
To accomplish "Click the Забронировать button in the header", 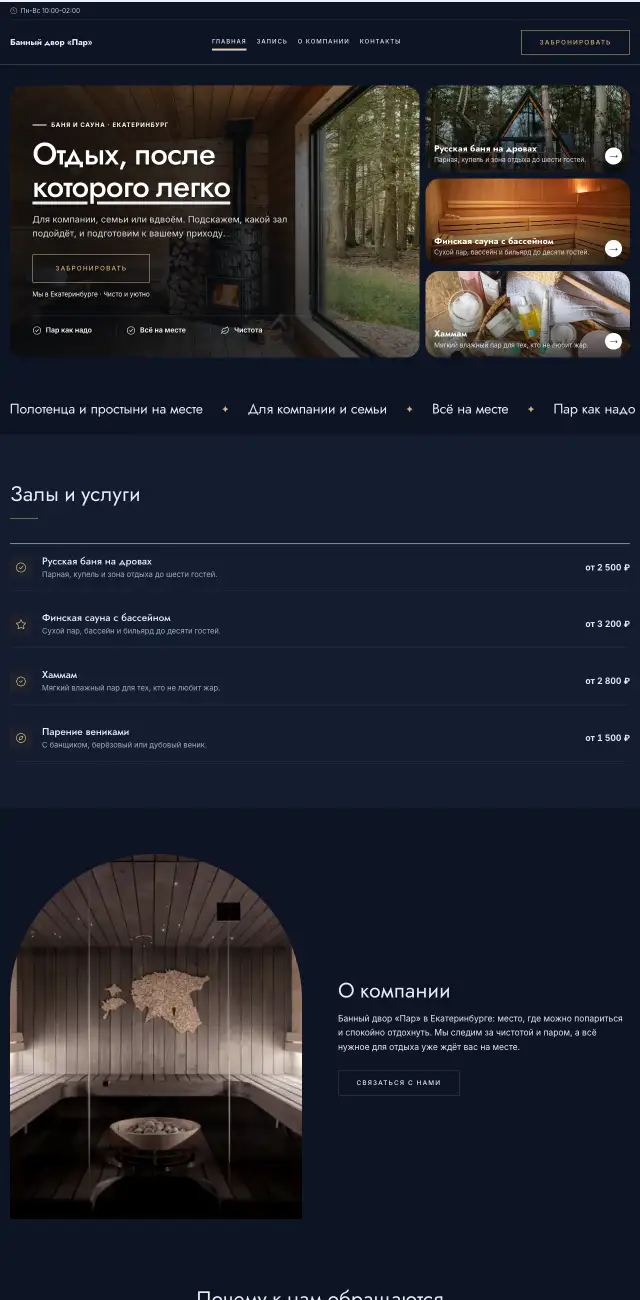I will coord(575,42).
